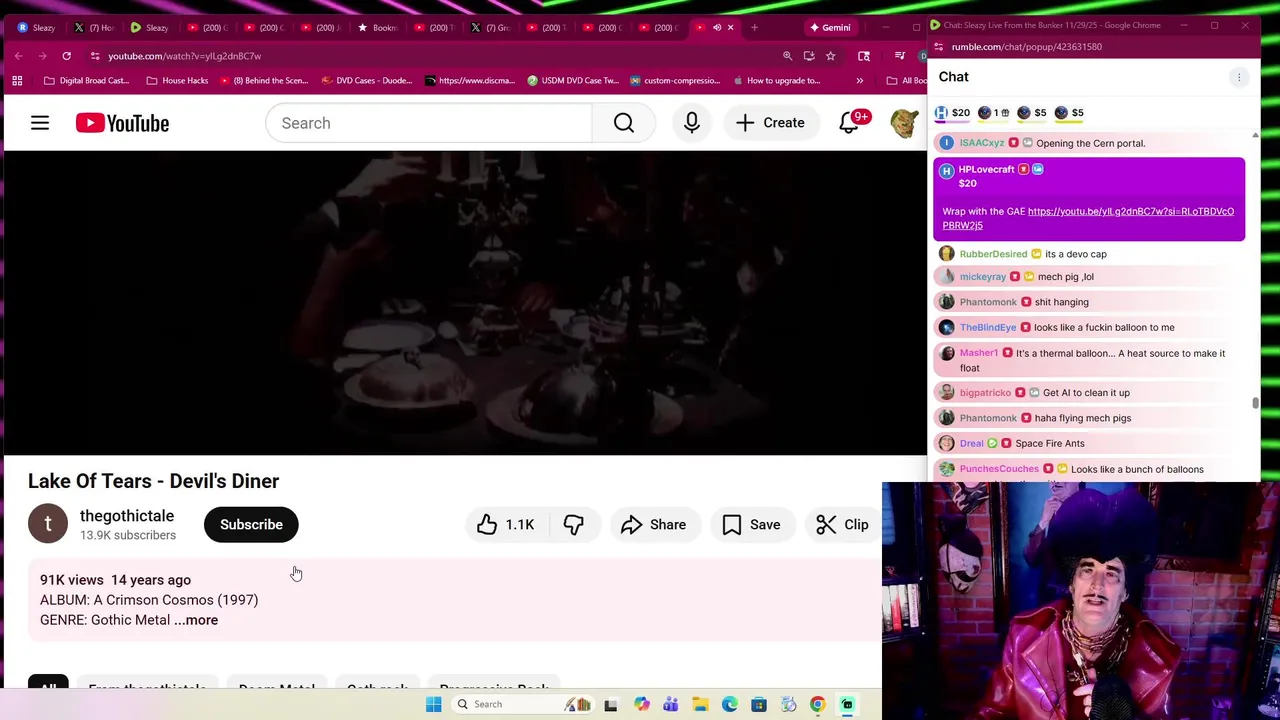Reload the YouTube page
1280x720 pixels.
[66, 56]
